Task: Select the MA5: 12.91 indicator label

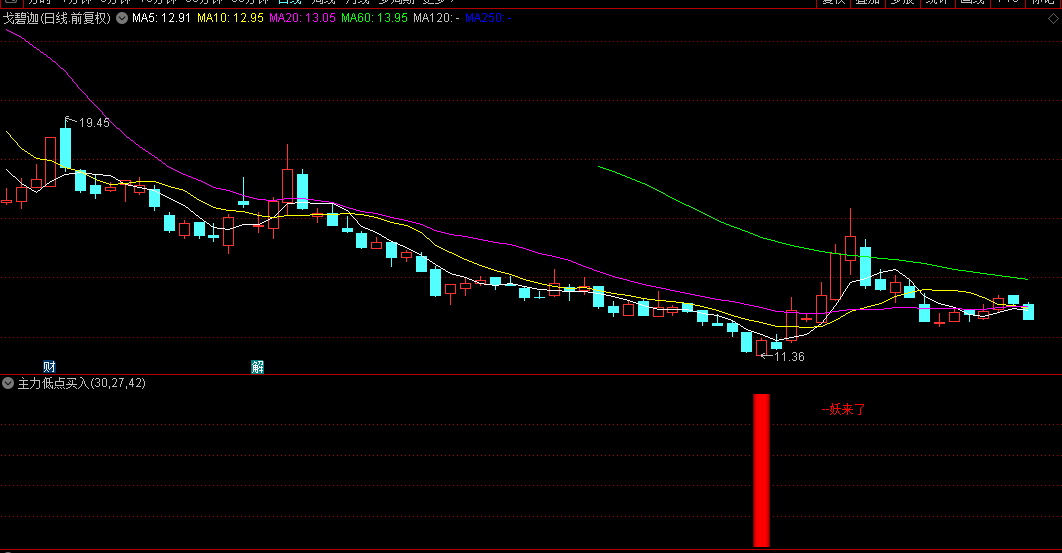Action: [x=161, y=18]
